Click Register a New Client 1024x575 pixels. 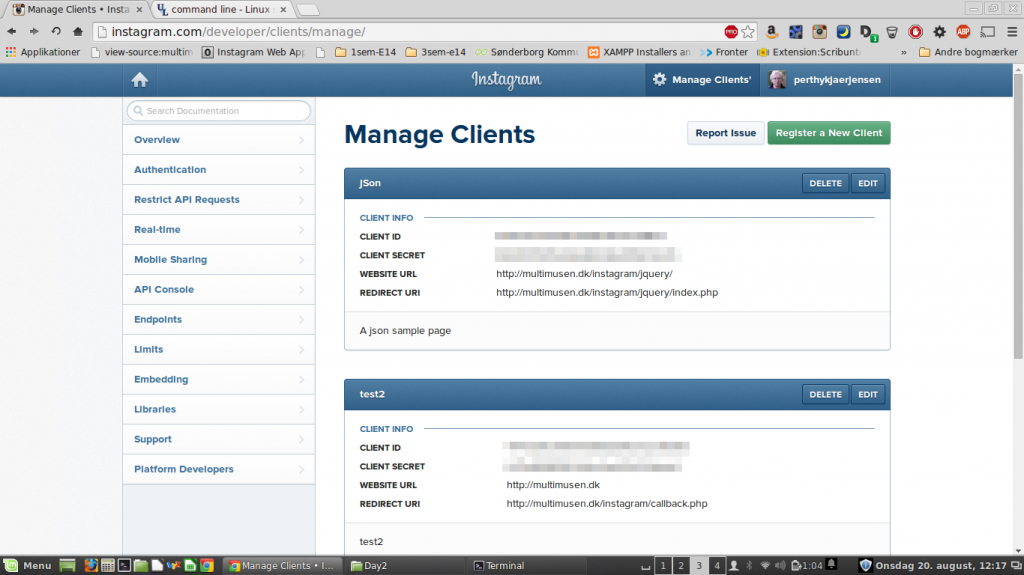pos(829,133)
